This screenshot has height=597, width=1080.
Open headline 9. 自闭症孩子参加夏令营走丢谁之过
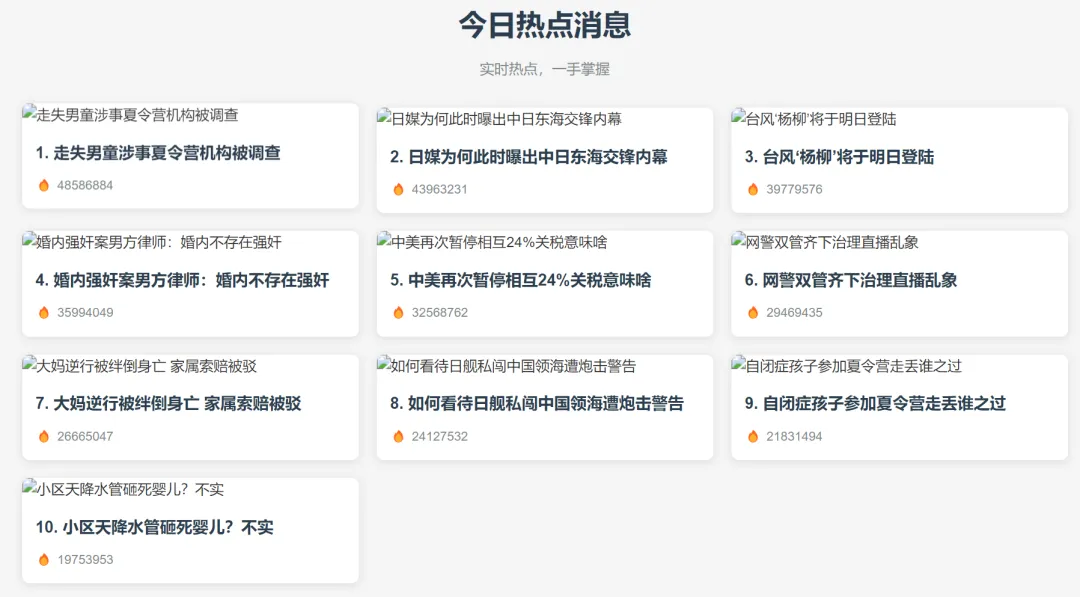point(875,404)
